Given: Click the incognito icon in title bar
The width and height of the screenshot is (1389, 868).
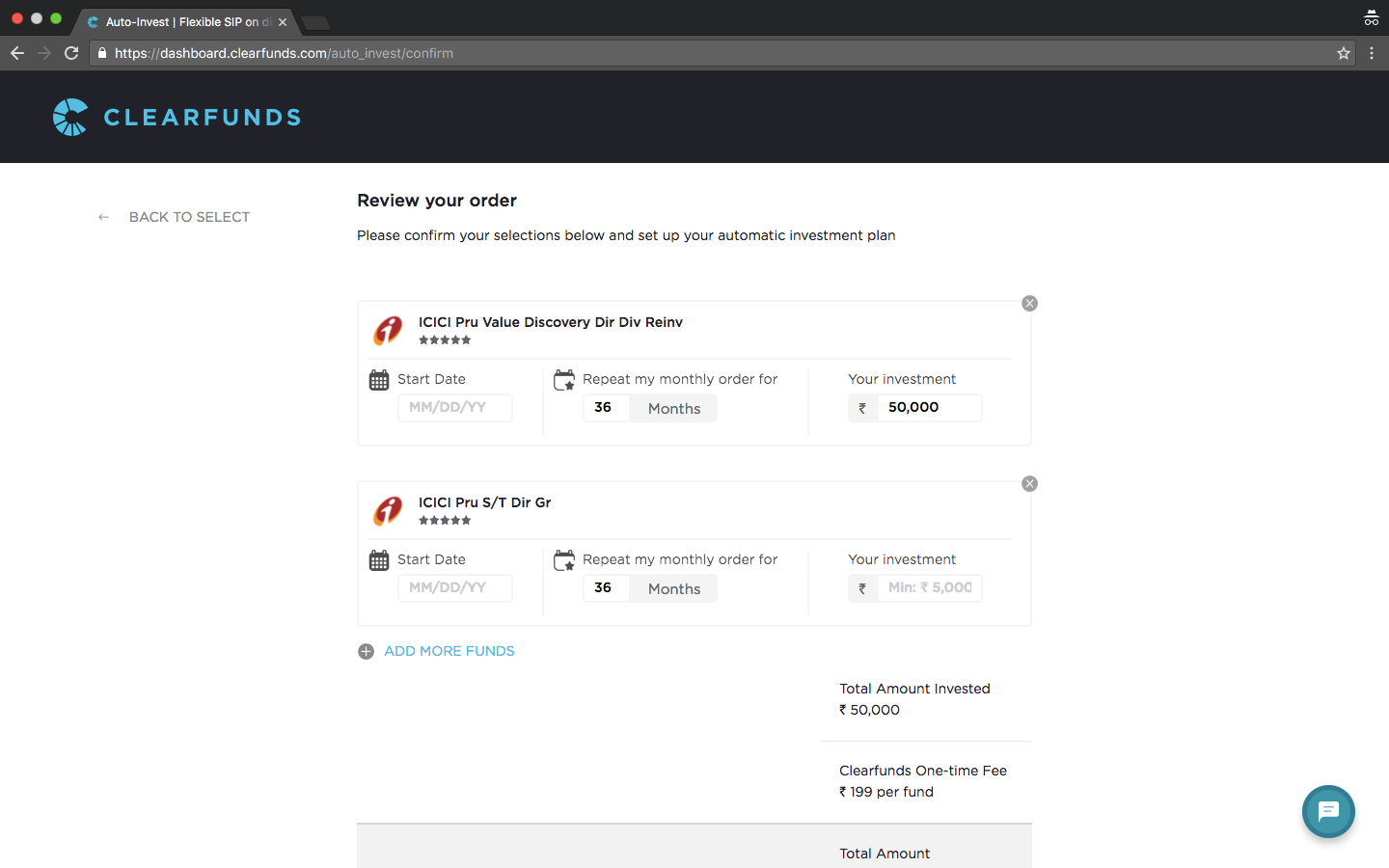Looking at the screenshot, I should 1371,18.
